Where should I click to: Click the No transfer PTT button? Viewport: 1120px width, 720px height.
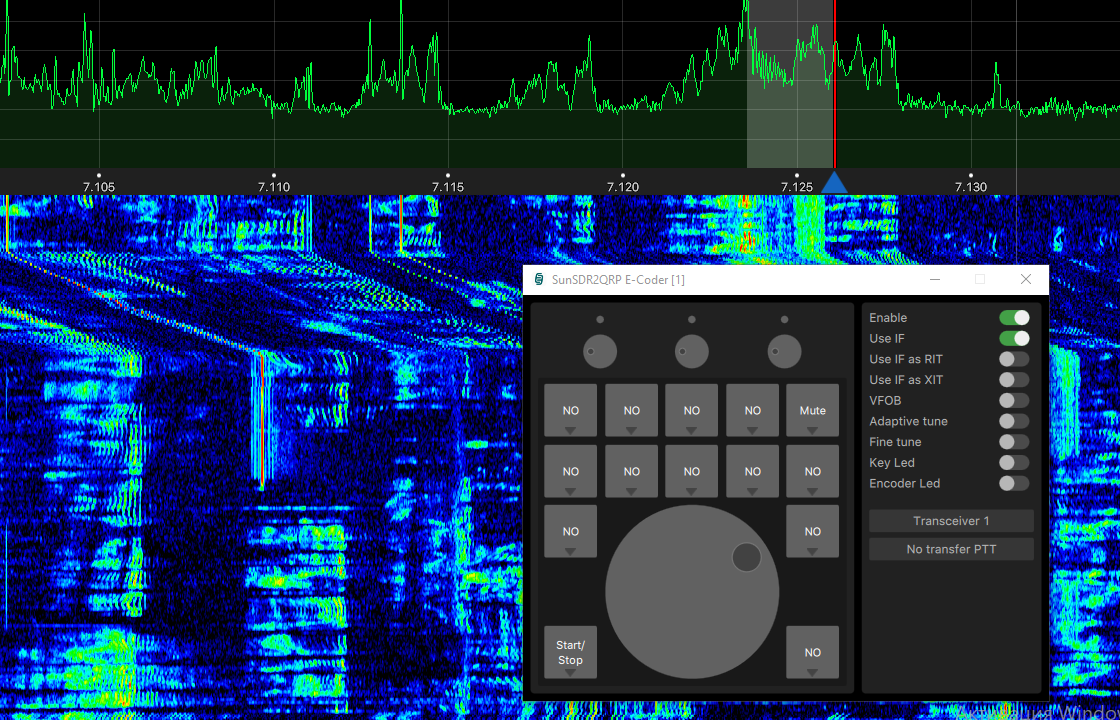click(x=951, y=549)
